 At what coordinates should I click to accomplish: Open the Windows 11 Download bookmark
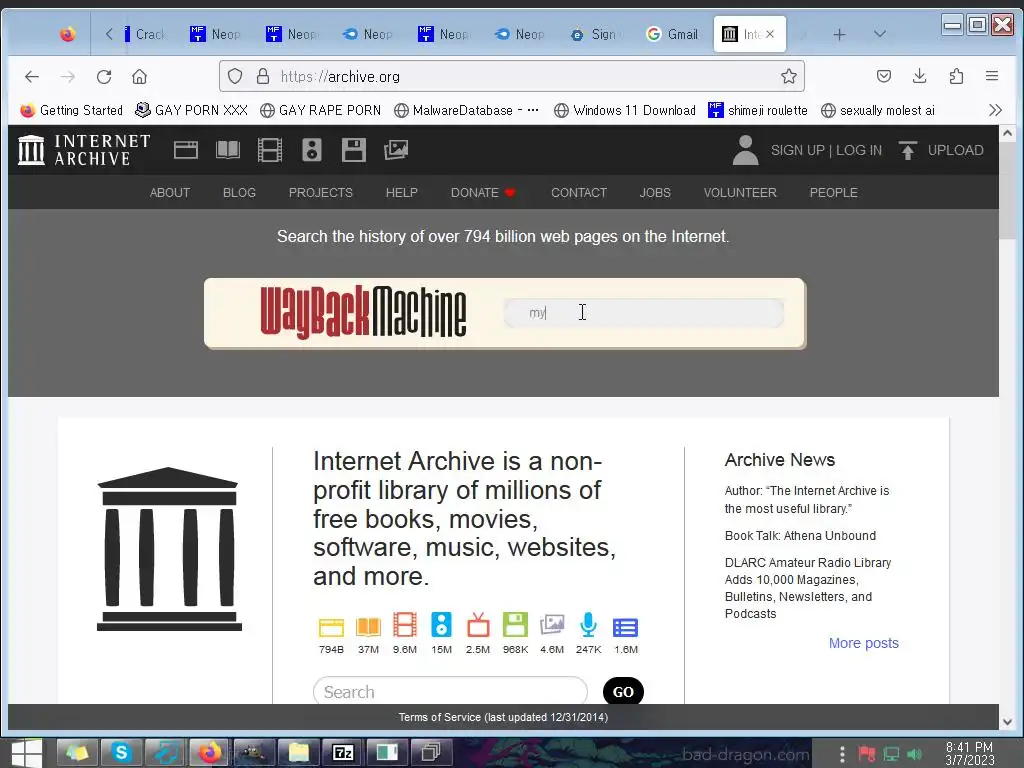click(x=625, y=110)
